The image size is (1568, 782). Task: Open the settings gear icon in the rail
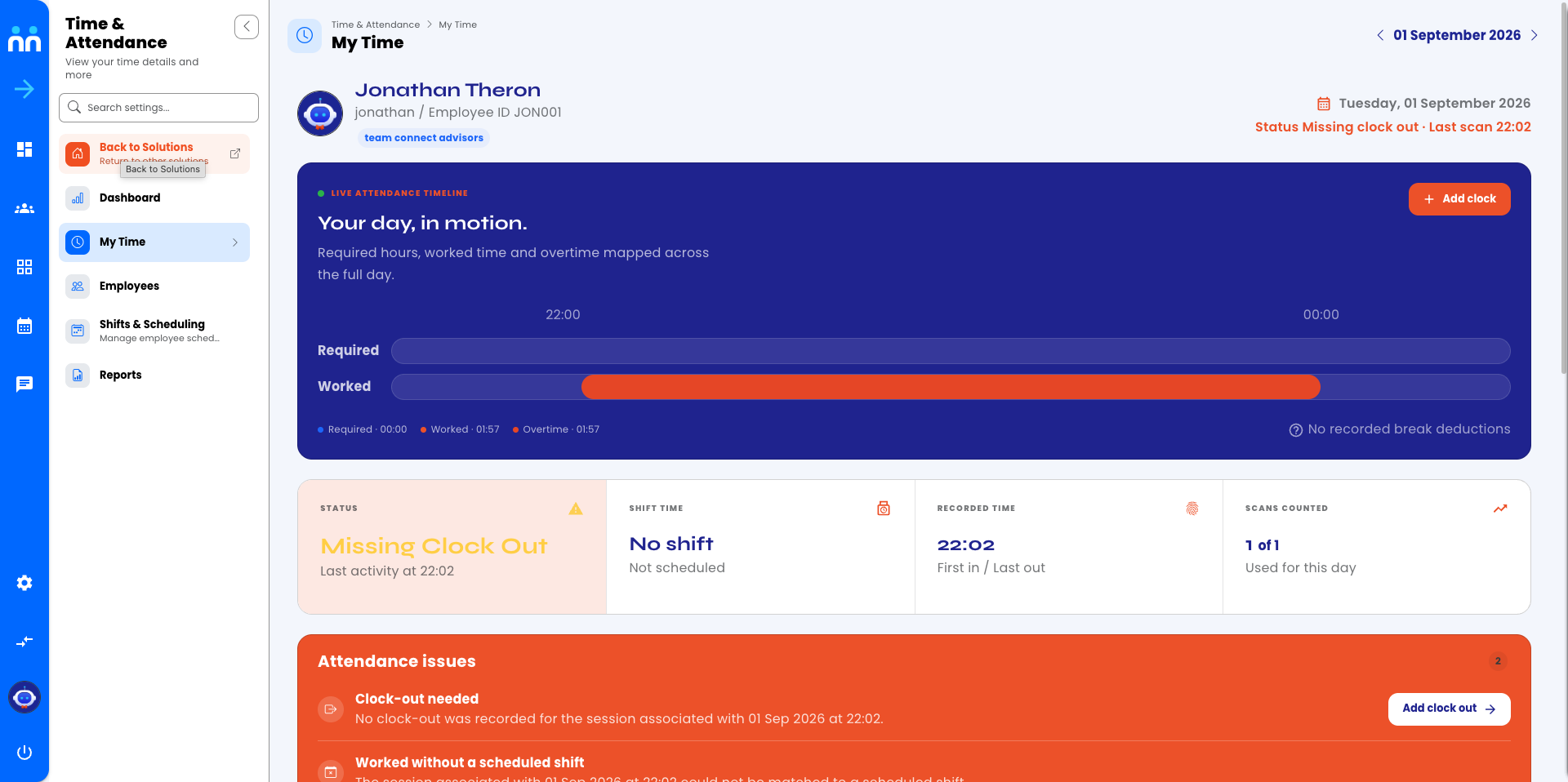(24, 583)
